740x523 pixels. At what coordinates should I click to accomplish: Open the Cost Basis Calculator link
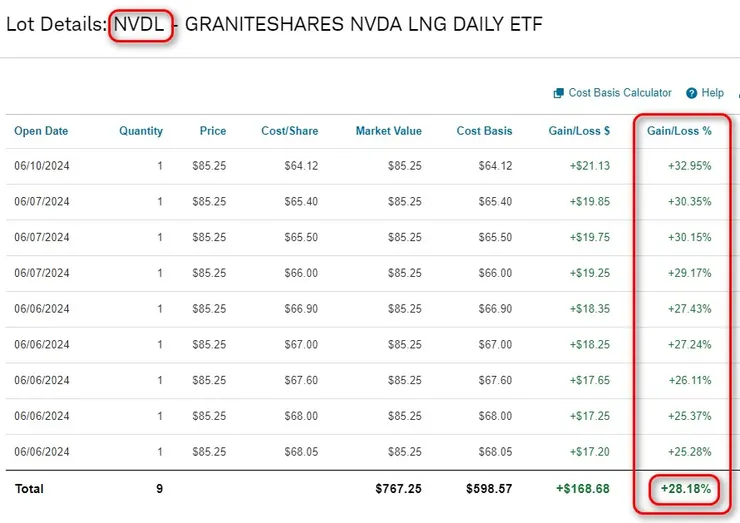point(620,93)
